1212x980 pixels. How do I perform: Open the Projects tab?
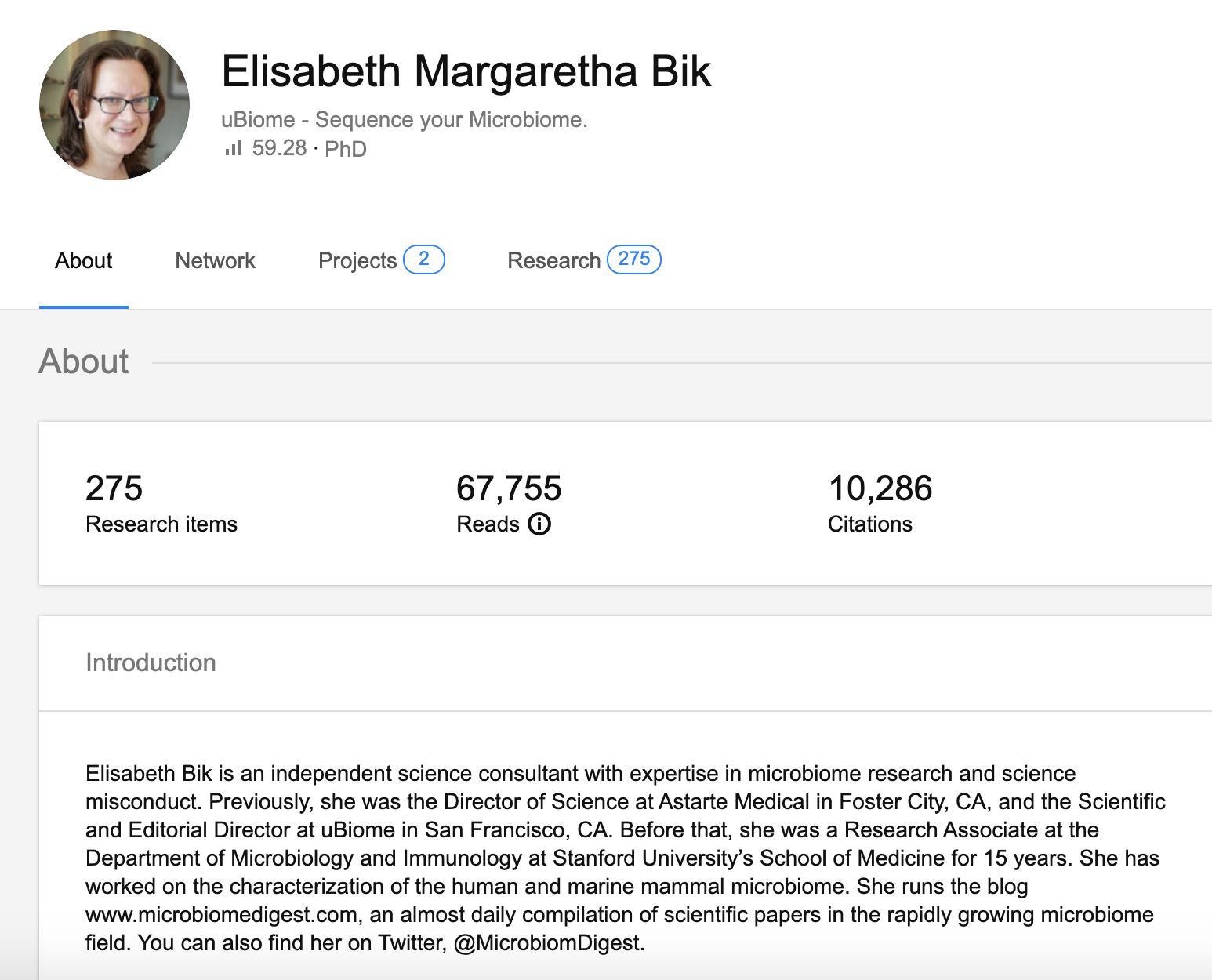tap(357, 260)
